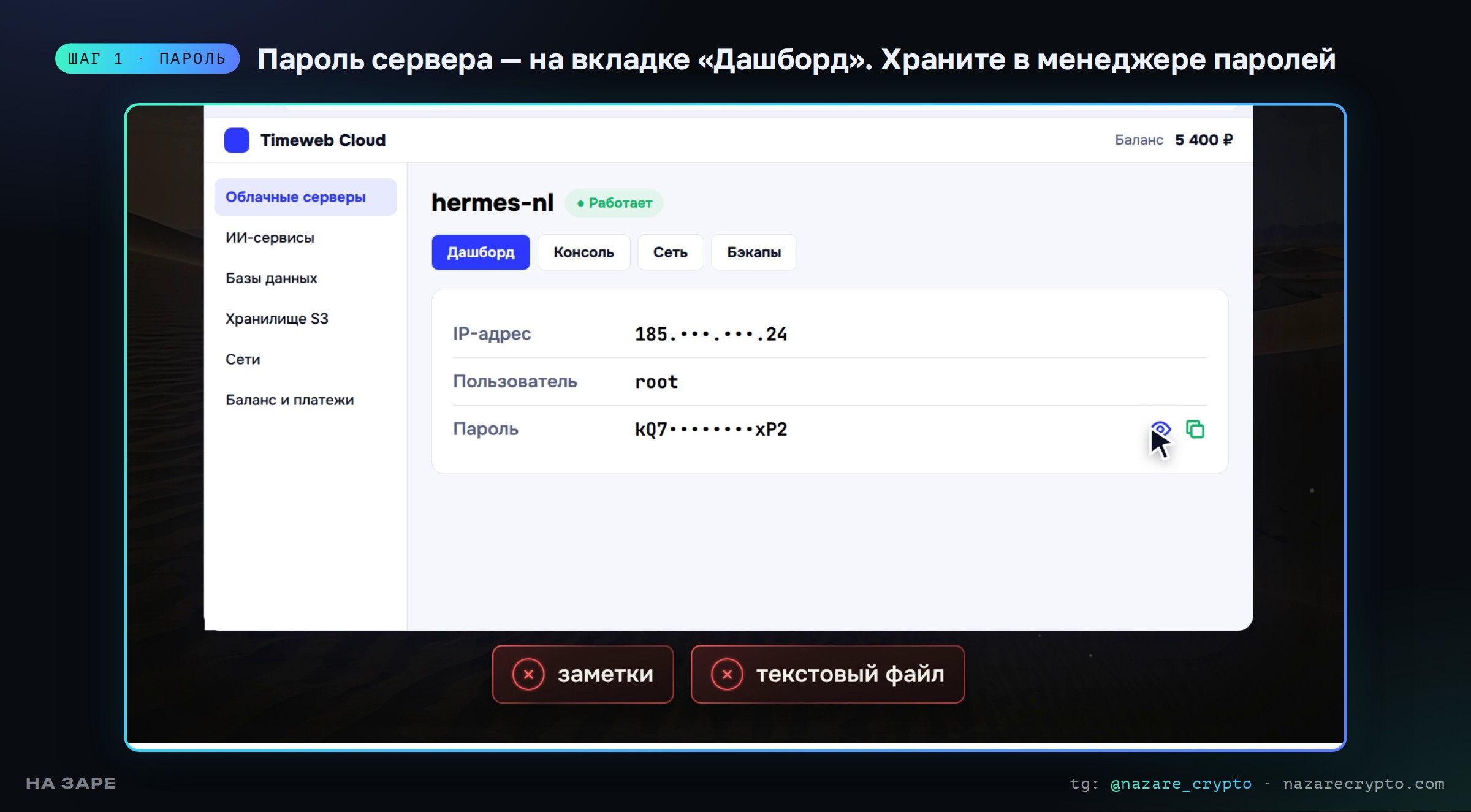The image size is (1471, 812).
Task: Open the Бэкапы tab
Action: coord(754,252)
